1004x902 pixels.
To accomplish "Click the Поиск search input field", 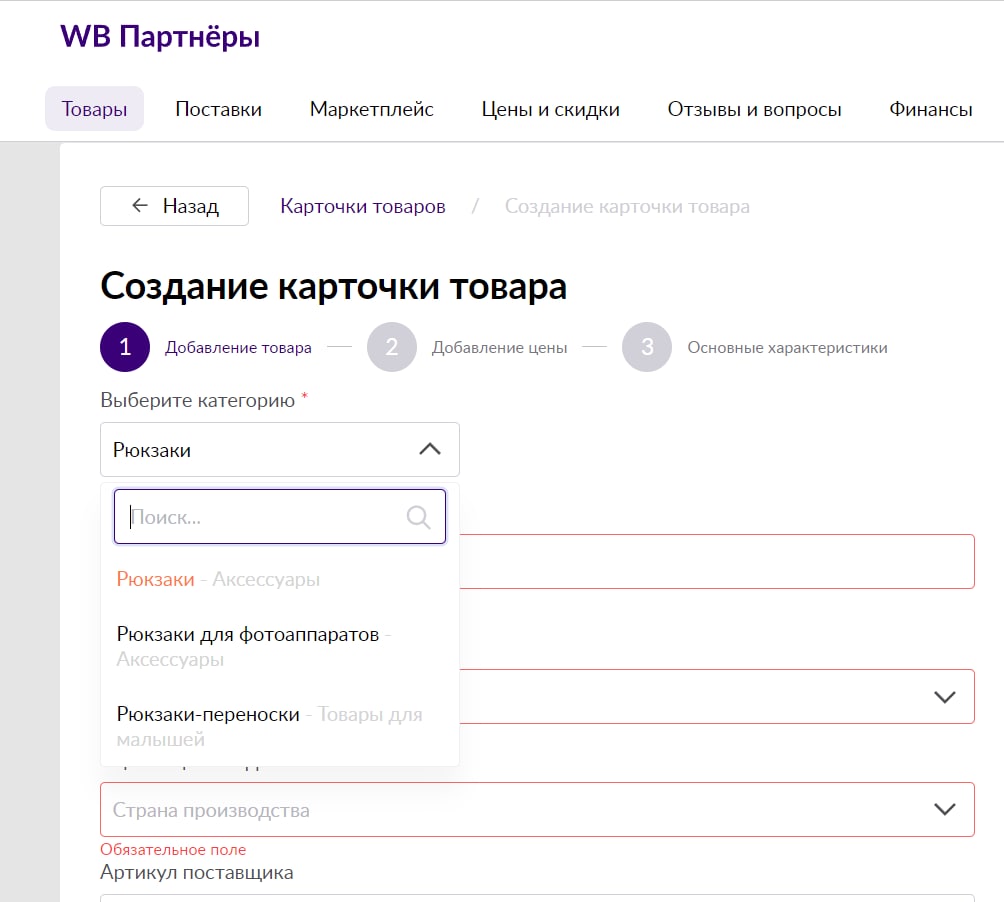I will (x=265, y=517).
